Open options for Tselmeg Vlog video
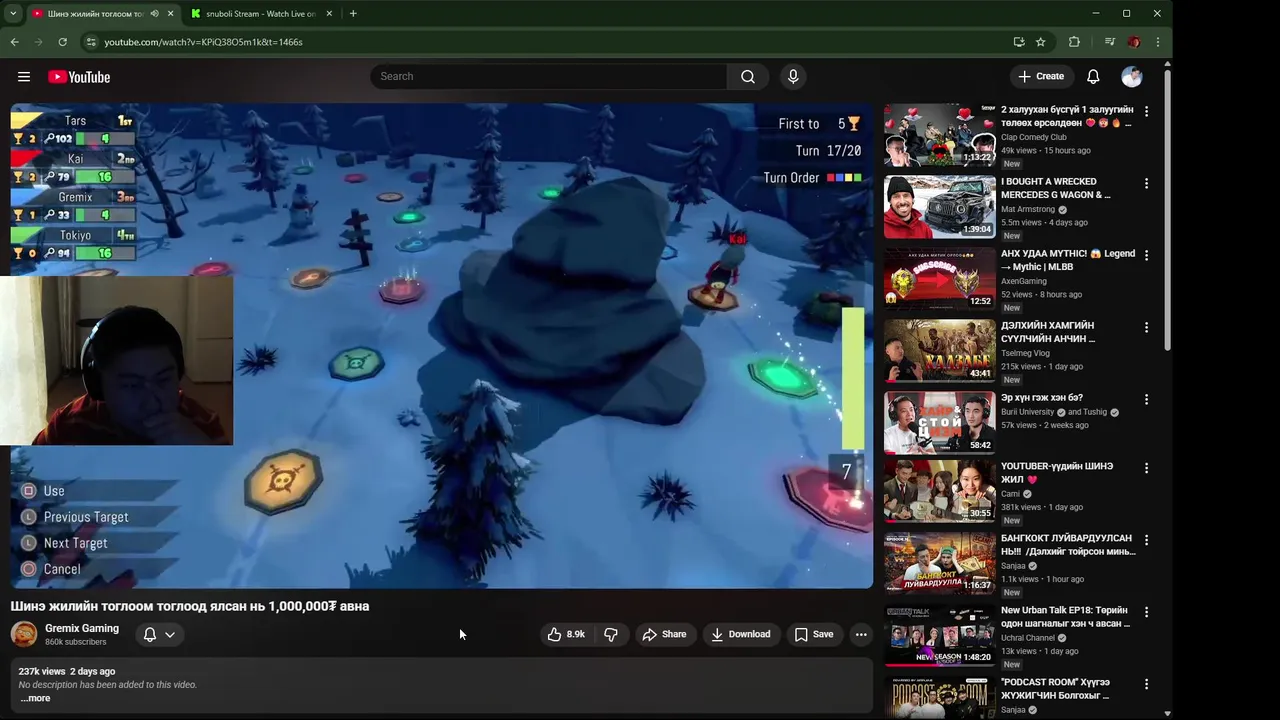 pyautogui.click(x=1146, y=327)
